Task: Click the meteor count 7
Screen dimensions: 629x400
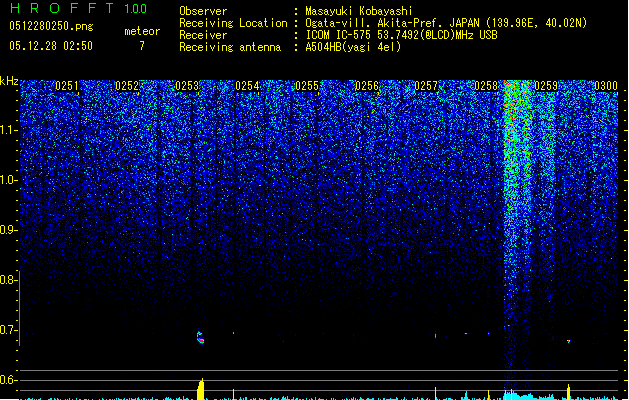Action: point(142,46)
